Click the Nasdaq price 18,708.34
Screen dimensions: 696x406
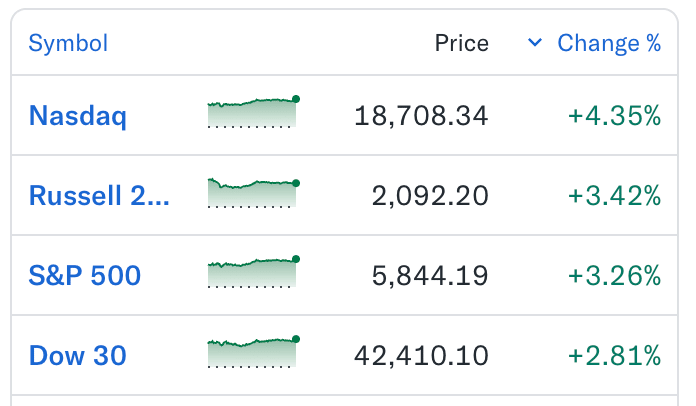[421, 116]
